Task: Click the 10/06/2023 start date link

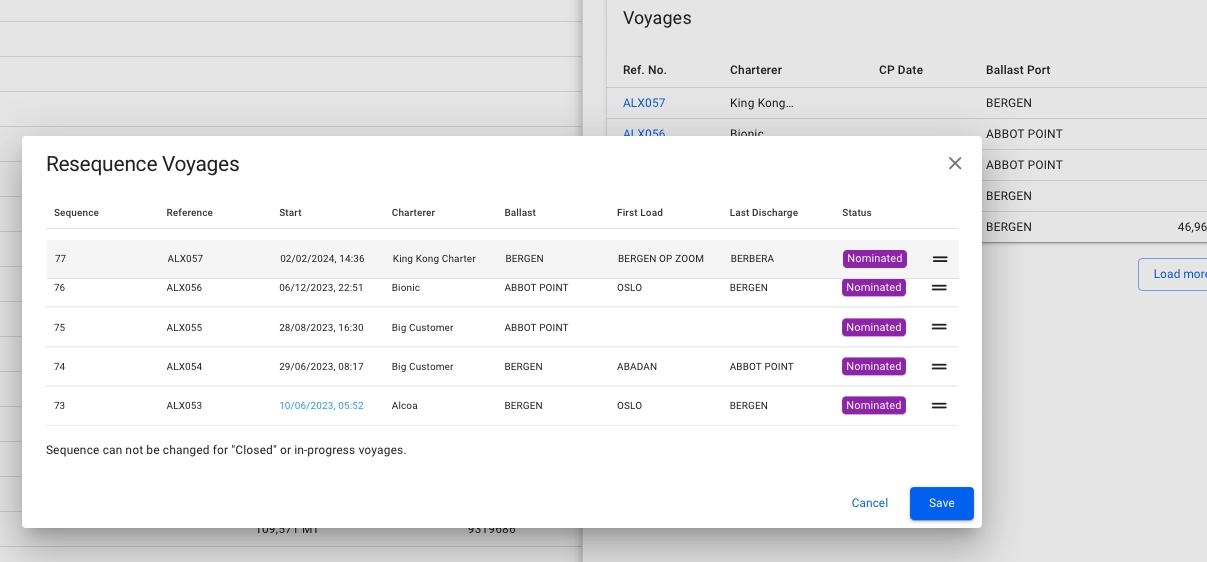Action: pyautogui.click(x=321, y=406)
